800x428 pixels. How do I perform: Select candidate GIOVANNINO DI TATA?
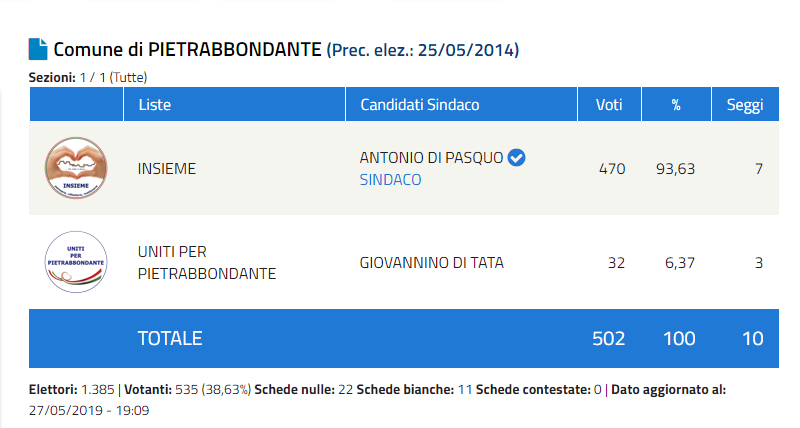pos(431,263)
